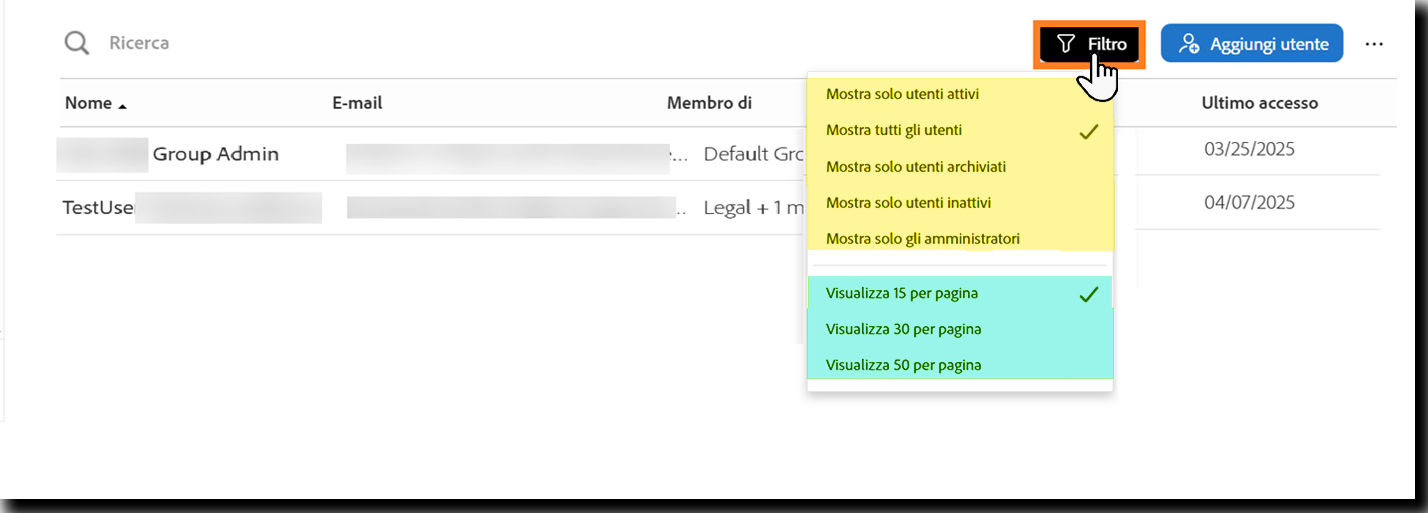Open the three-dots more options menu
Screen dimensions: 1428x513
(1374, 44)
